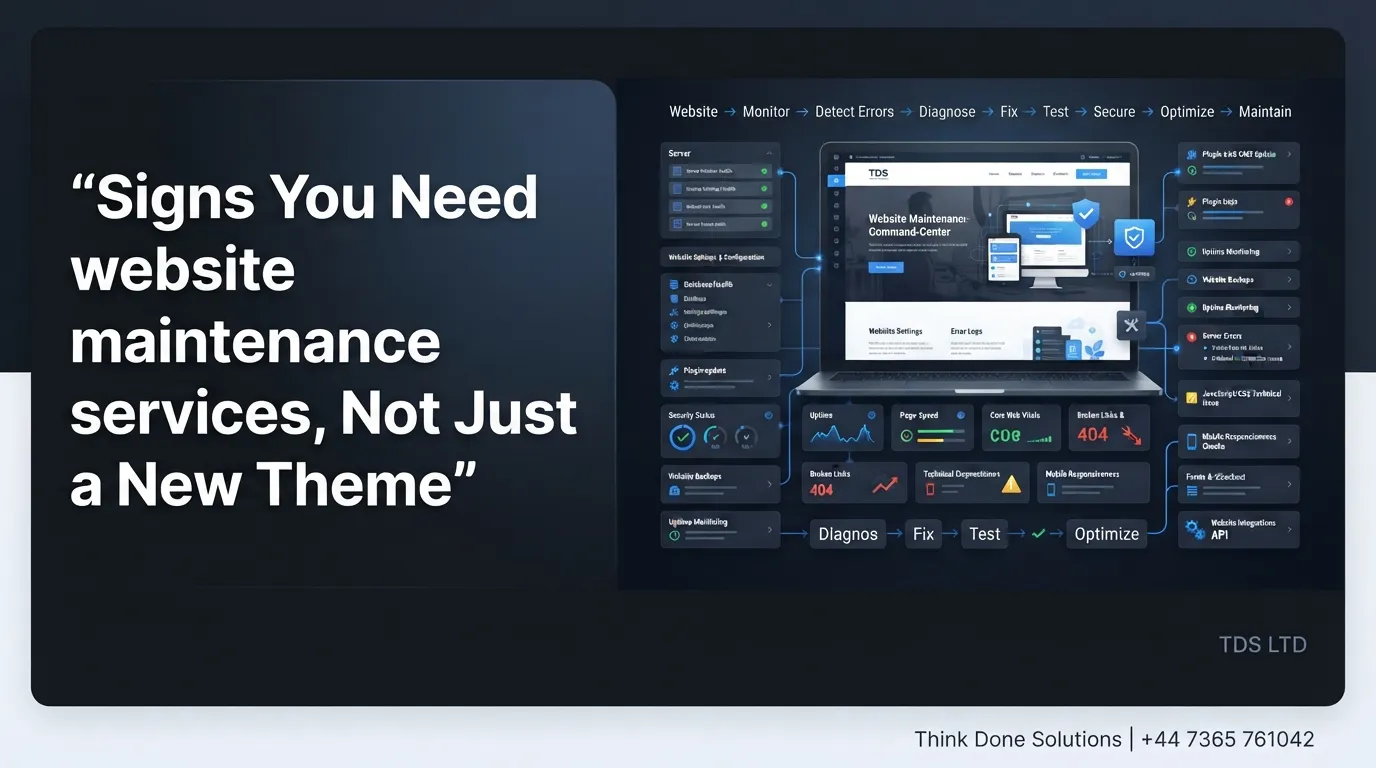The width and height of the screenshot is (1376, 768).
Task: Click the boxed Dlagnos button
Action: pos(848,534)
